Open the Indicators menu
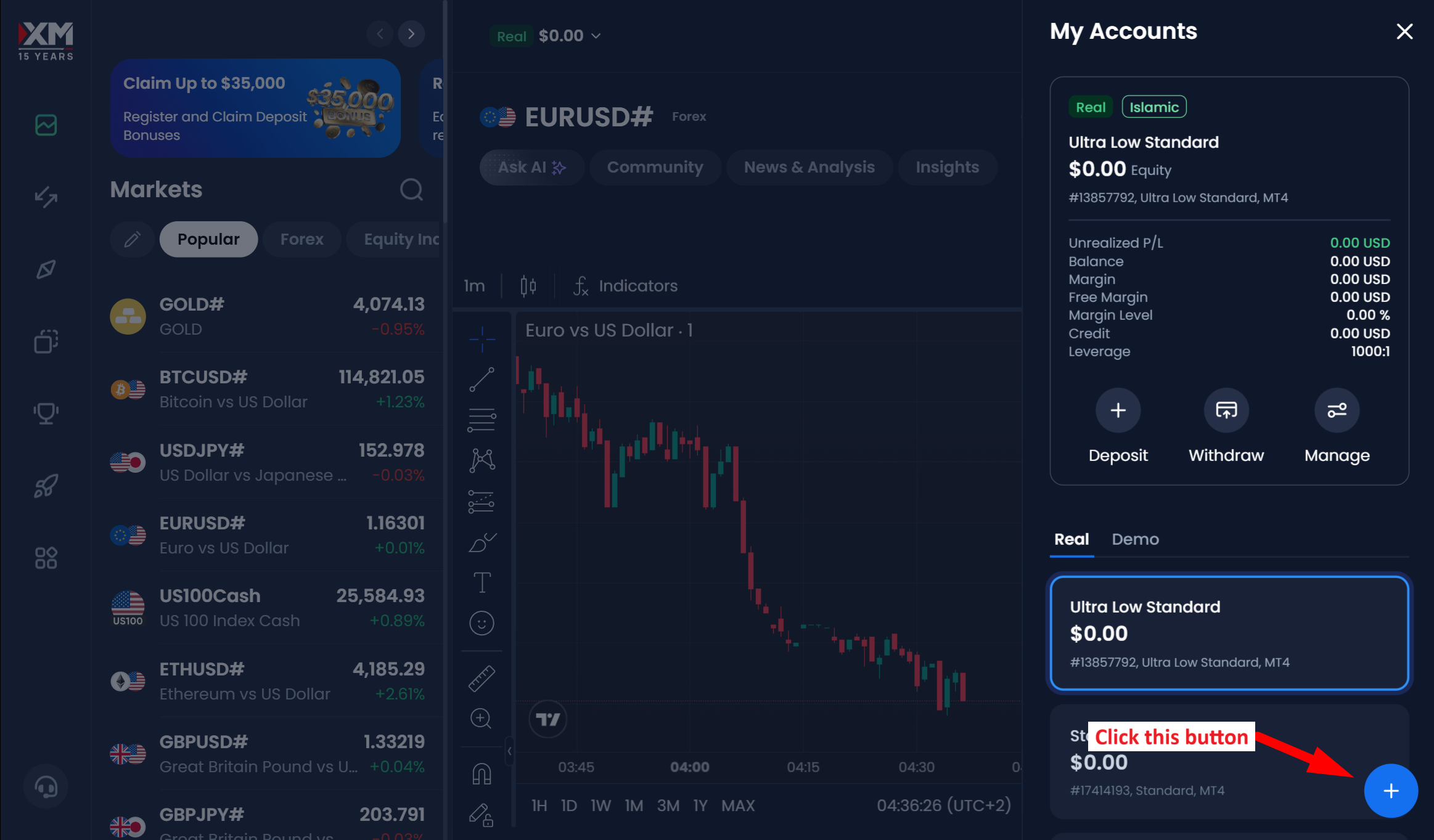Viewport: 1434px width, 840px height. [626, 286]
